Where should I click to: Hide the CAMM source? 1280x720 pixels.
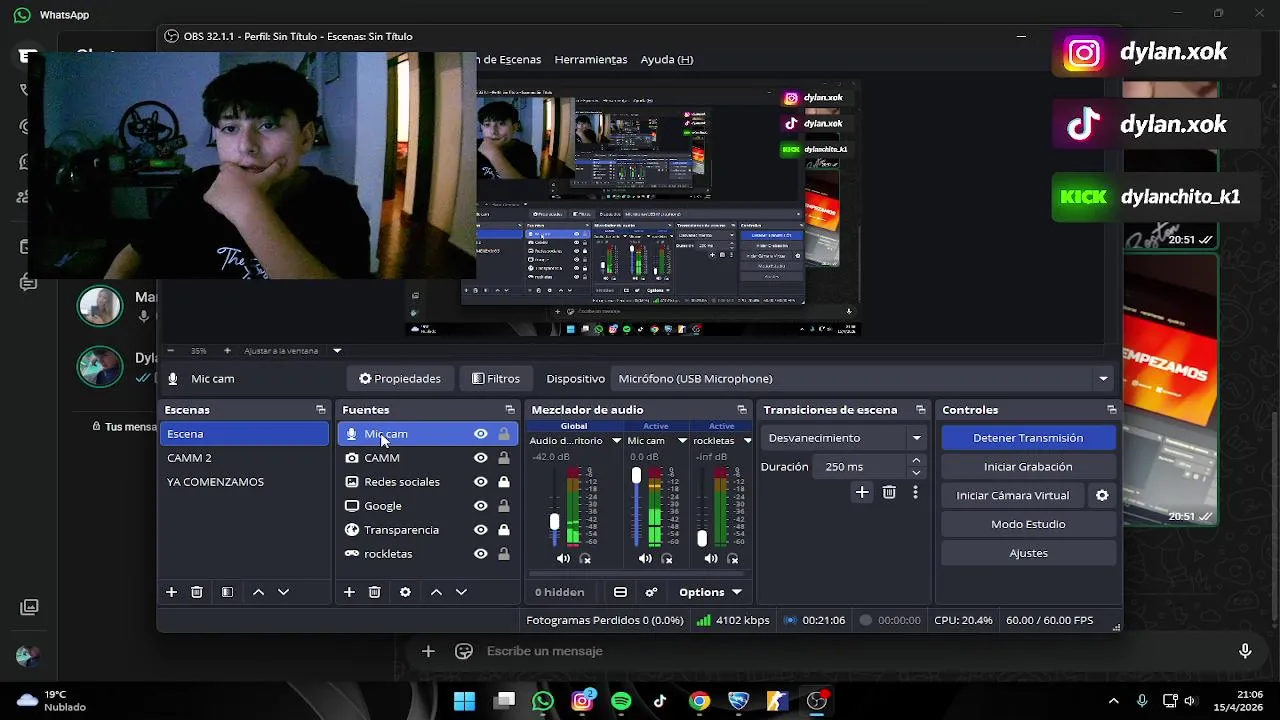481,458
